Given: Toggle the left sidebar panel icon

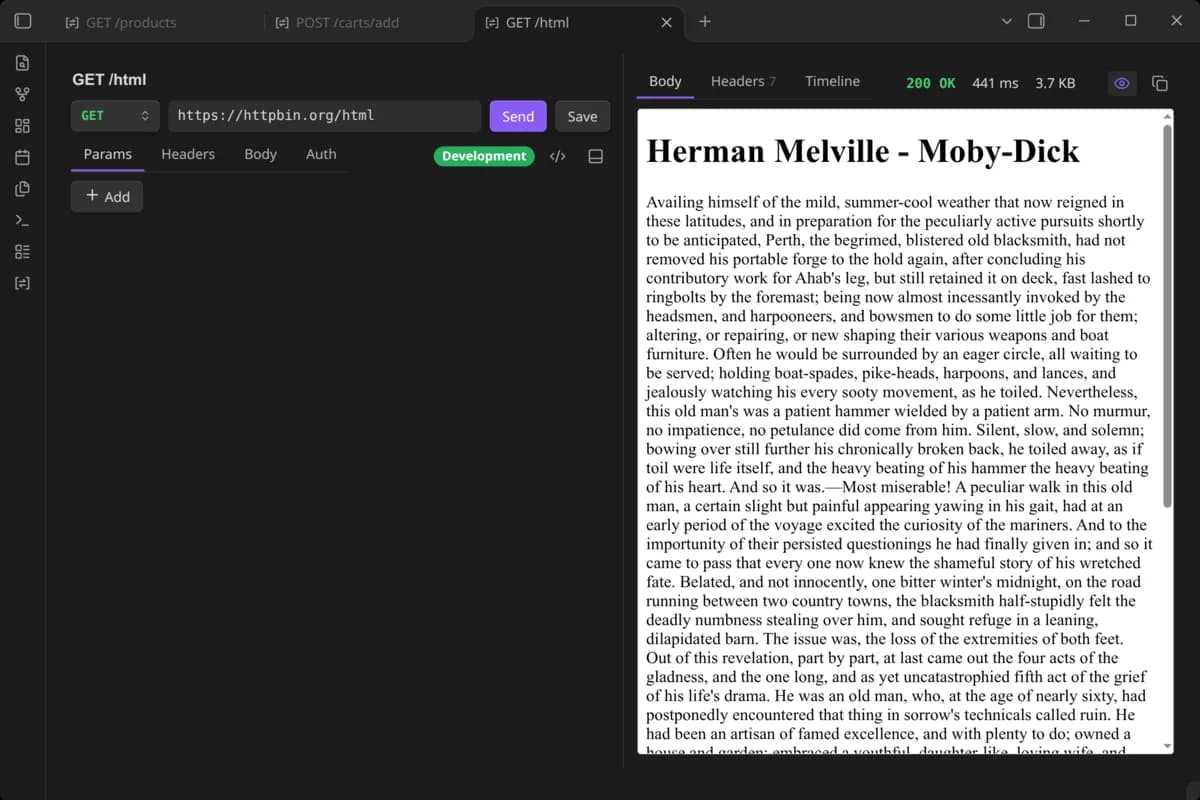Looking at the screenshot, I should (x=22, y=21).
